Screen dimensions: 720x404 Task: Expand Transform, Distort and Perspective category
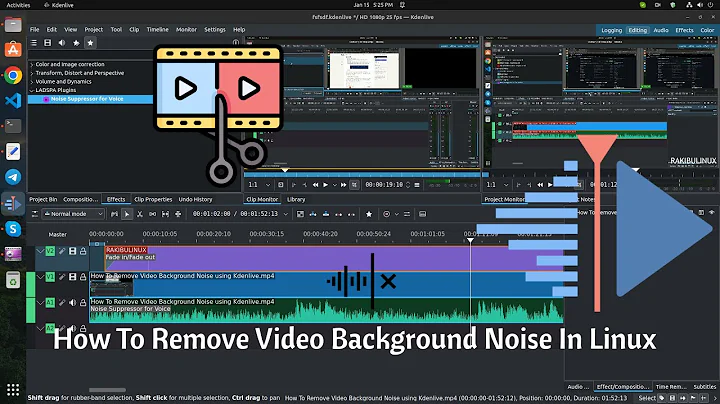pyautogui.click(x=32, y=73)
